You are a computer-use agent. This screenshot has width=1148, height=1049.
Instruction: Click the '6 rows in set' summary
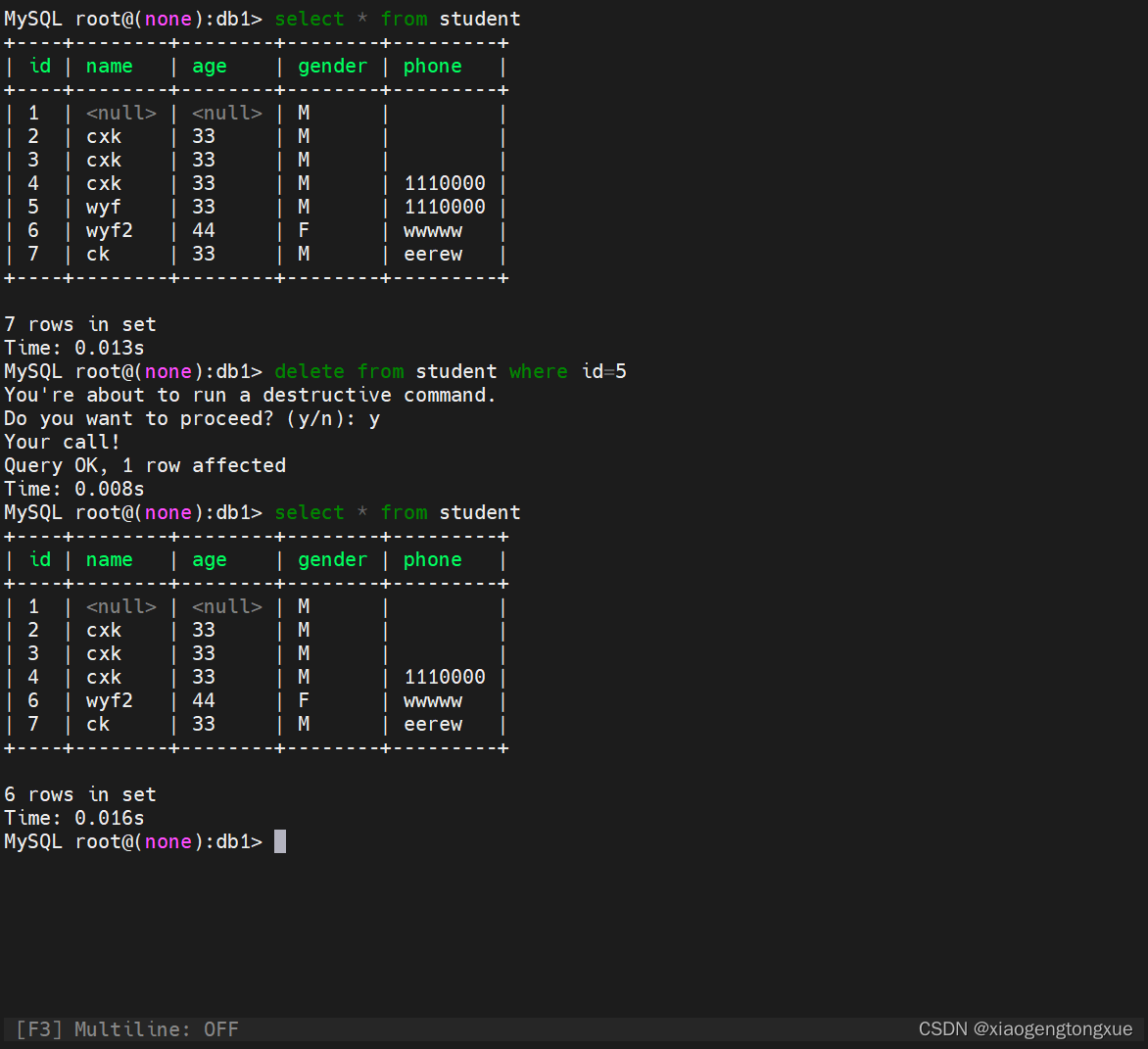coord(79,795)
